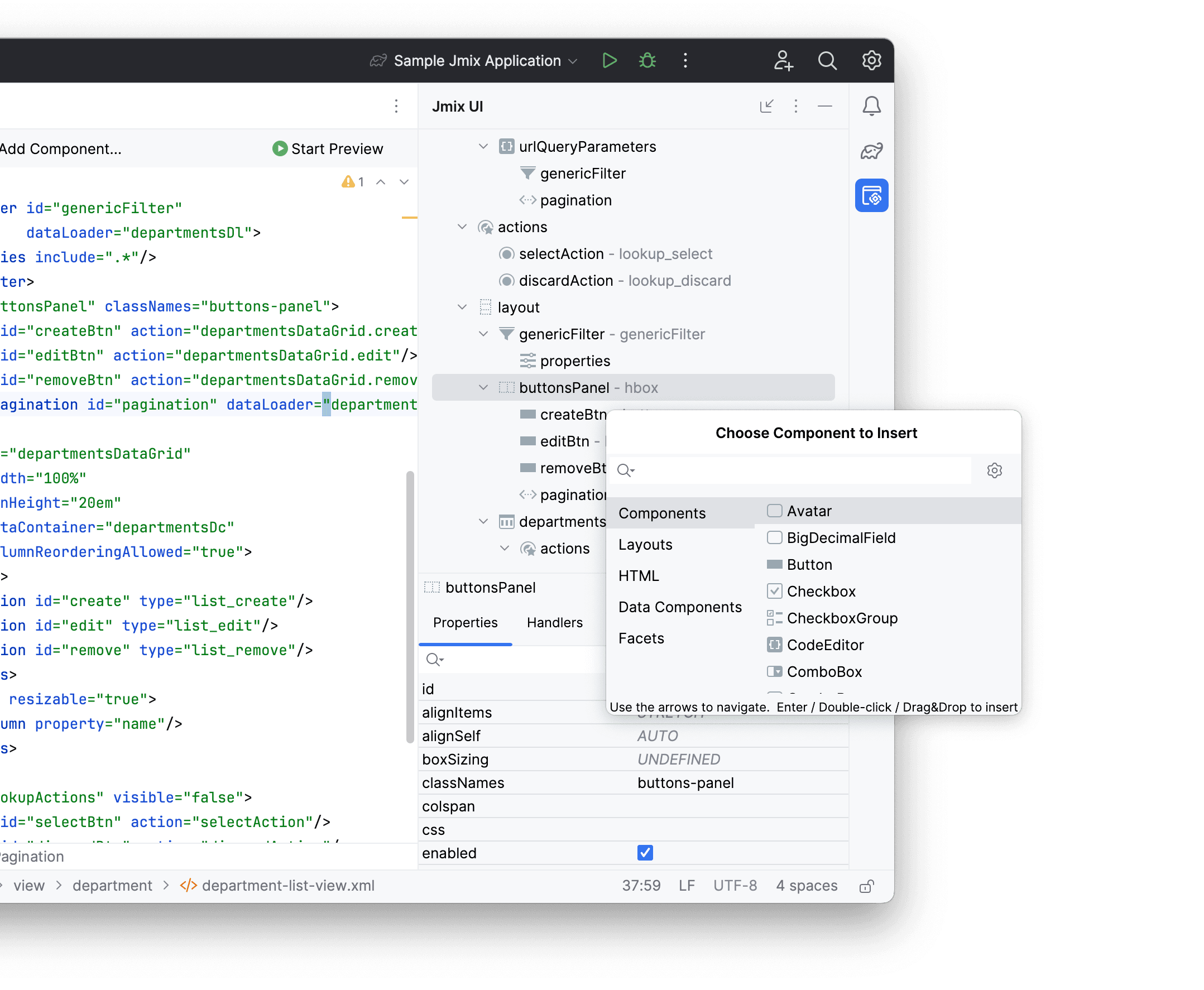This screenshot has width=1204, height=990.
Task: Collapse the urlQueryParameters node
Action: pos(482,147)
